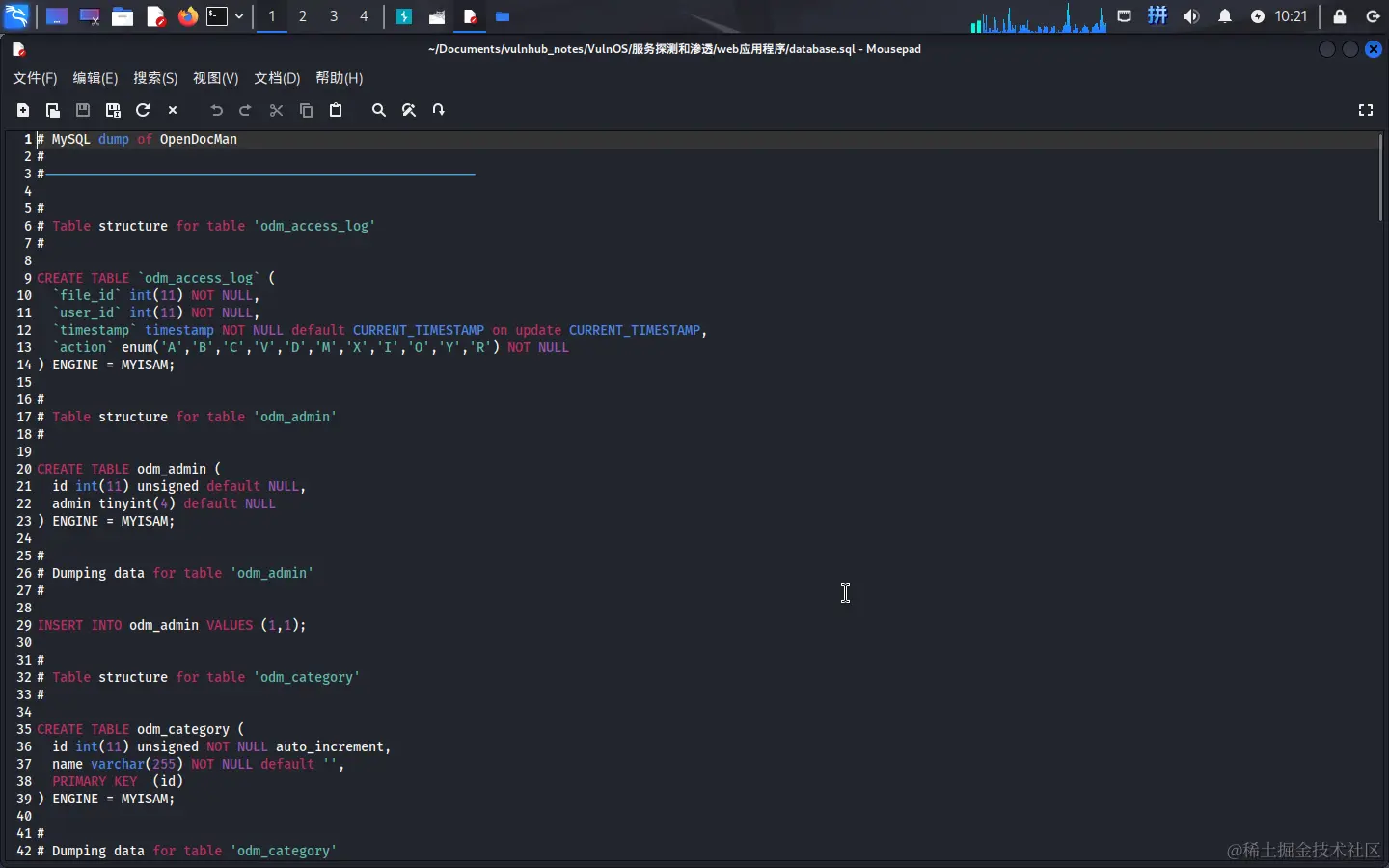
Task: Click 'odm_admin' on the CREATE TABLE line 20
Action: (172, 469)
